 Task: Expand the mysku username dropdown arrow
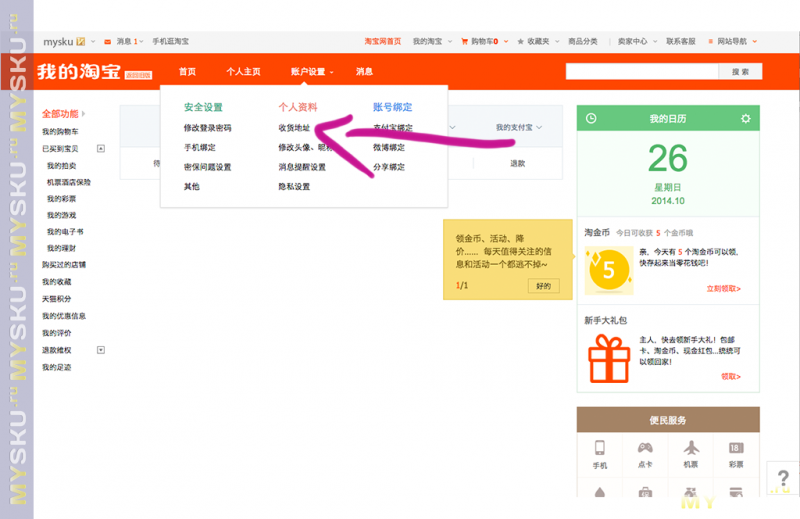93,41
